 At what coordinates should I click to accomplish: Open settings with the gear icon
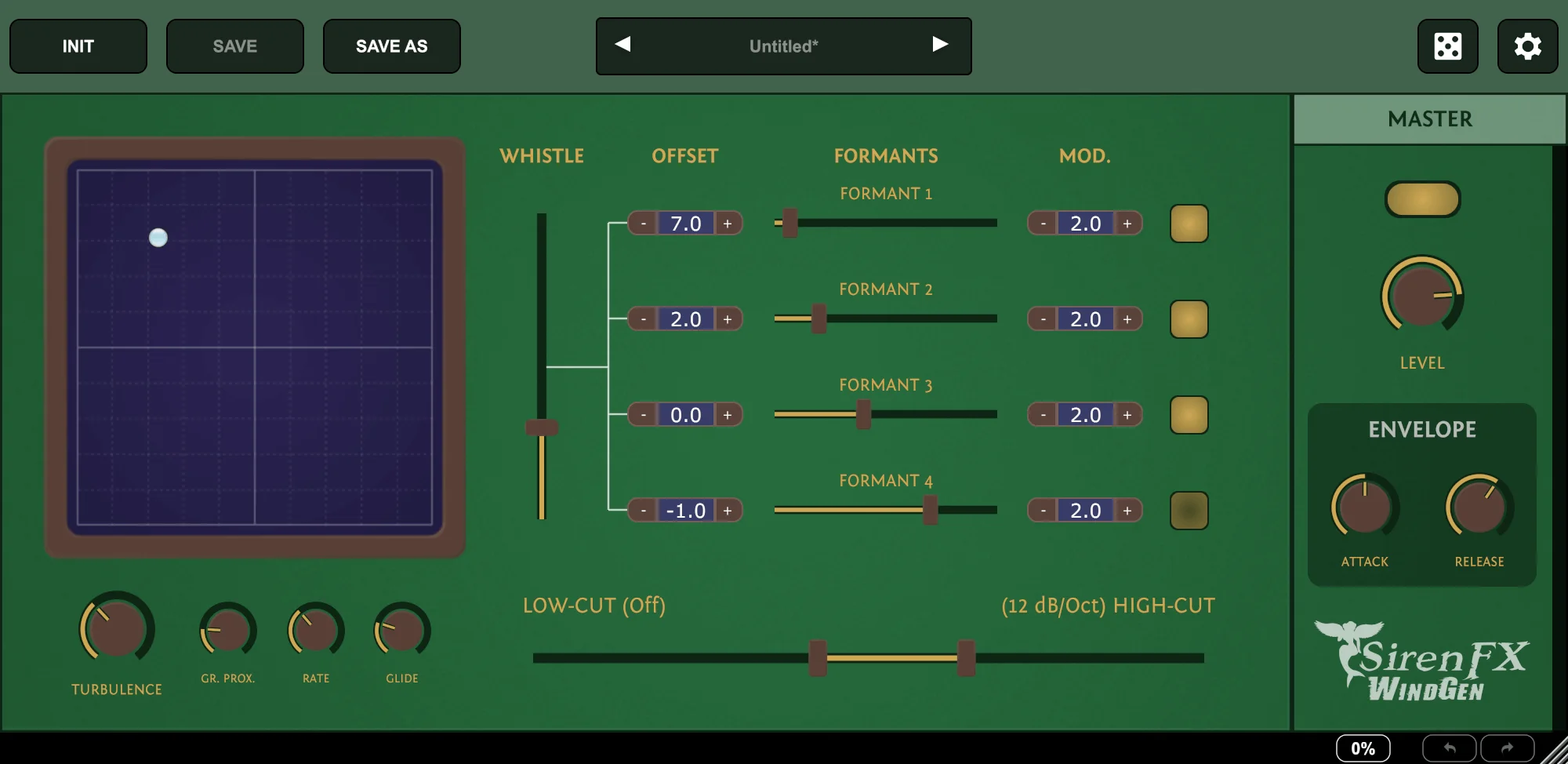click(1527, 46)
